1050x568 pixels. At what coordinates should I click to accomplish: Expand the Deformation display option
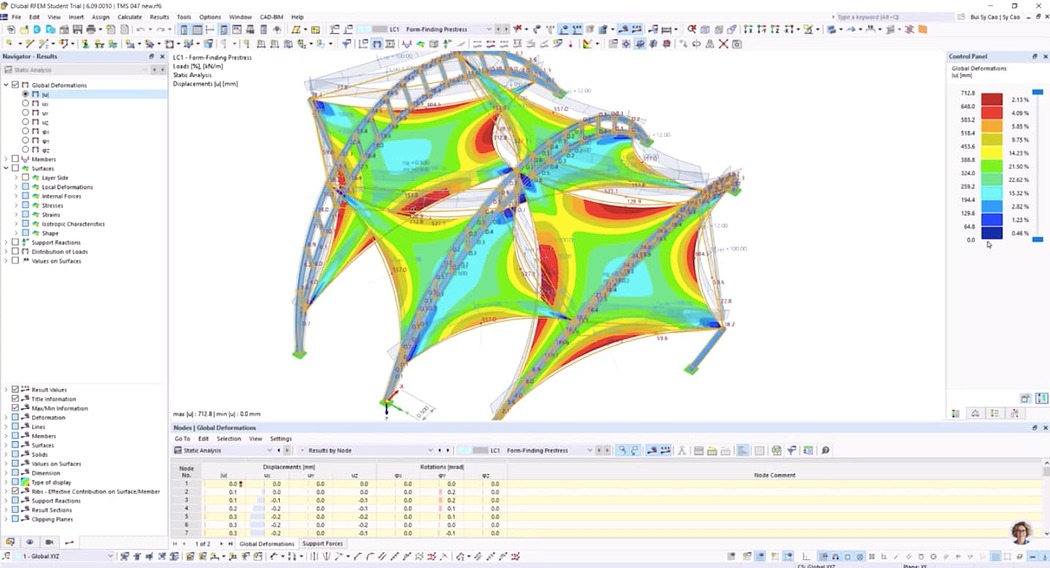[x=6, y=417]
